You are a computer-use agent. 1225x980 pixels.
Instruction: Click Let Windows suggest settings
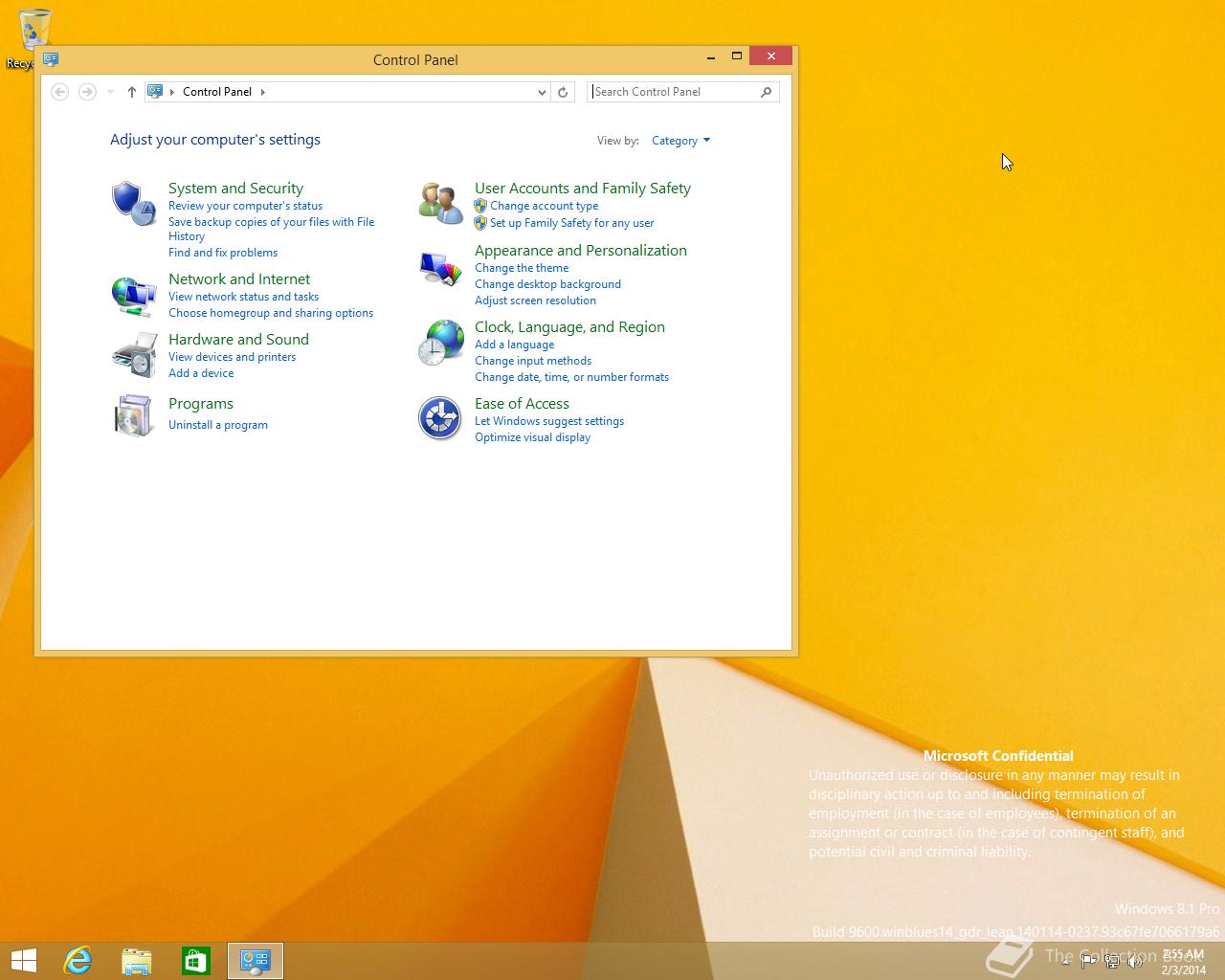click(x=549, y=421)
